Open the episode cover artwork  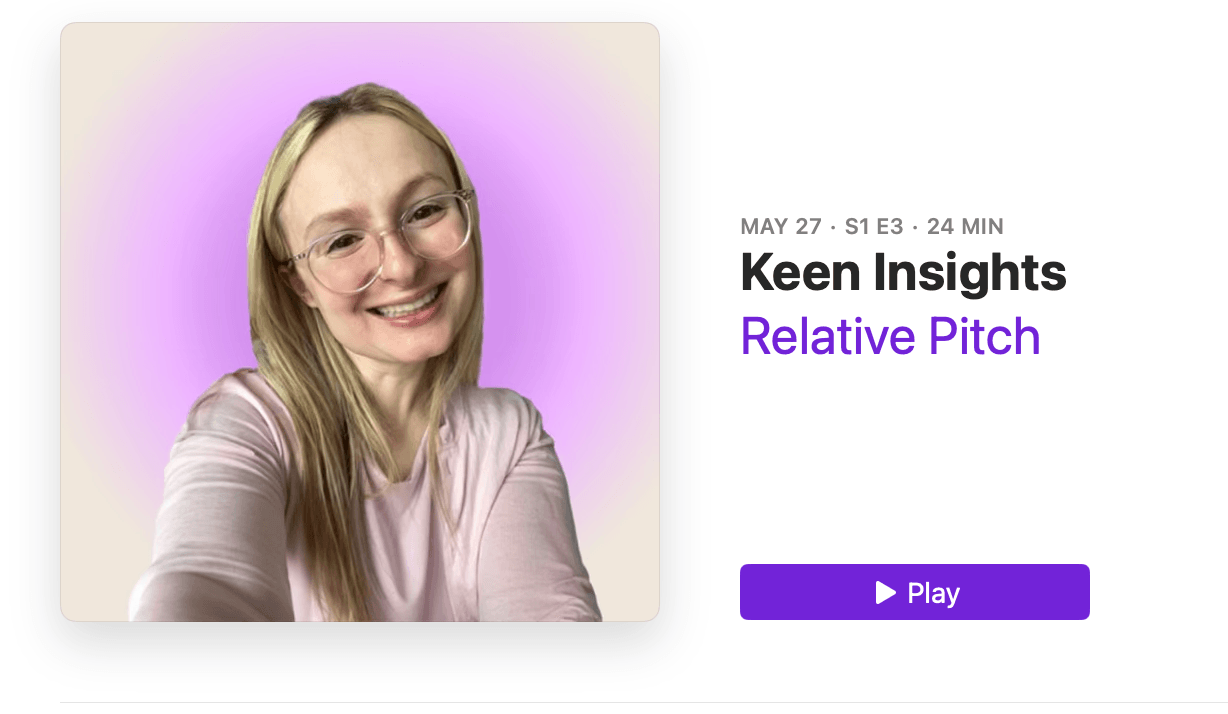[360, 322]
